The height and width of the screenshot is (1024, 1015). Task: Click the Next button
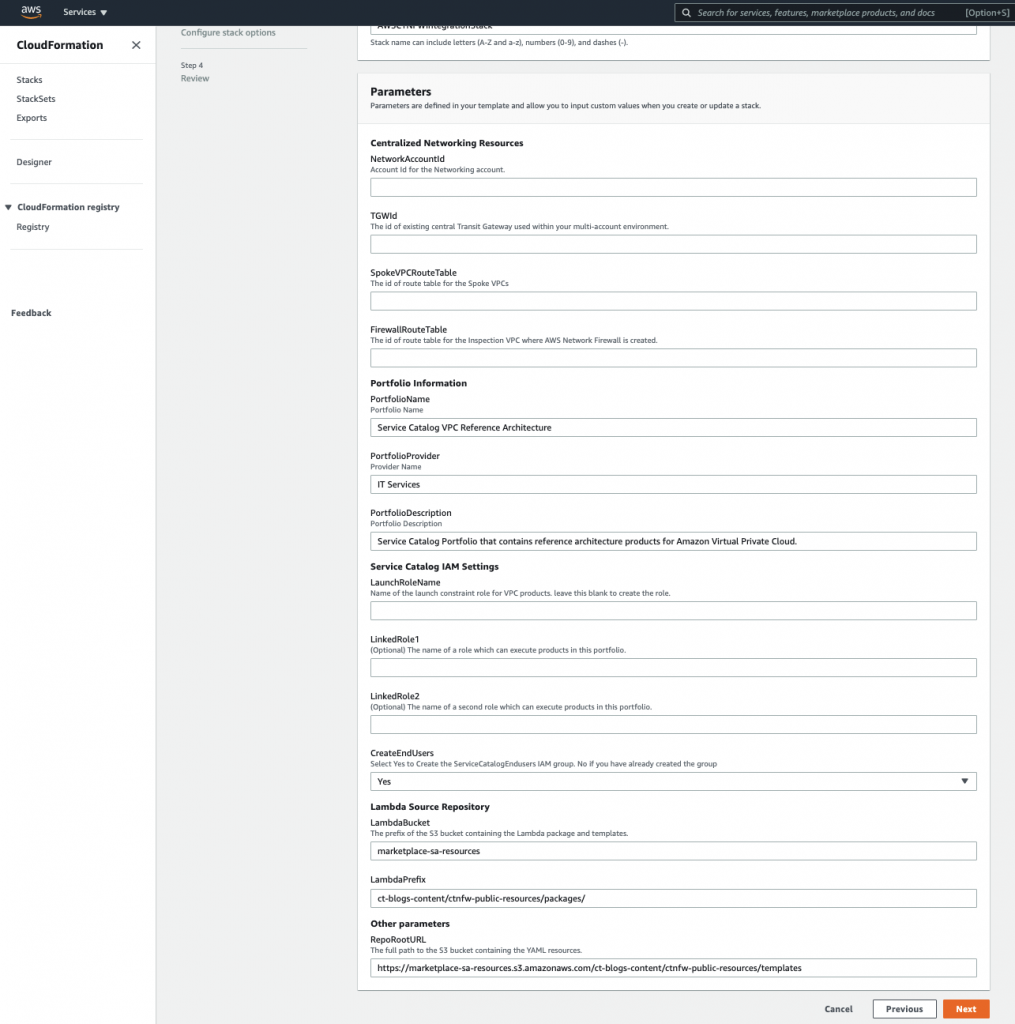coord(965,1008)
